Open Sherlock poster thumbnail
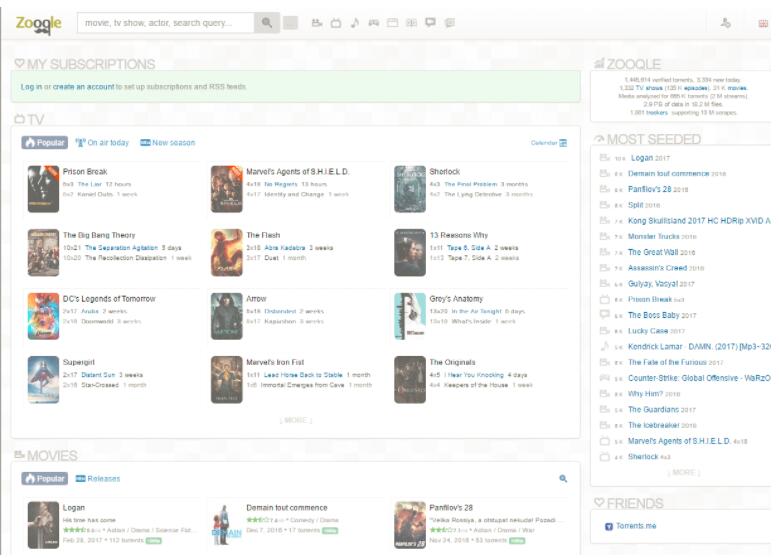Viewport: 779px width, 558px height. (x=410, y=189)
